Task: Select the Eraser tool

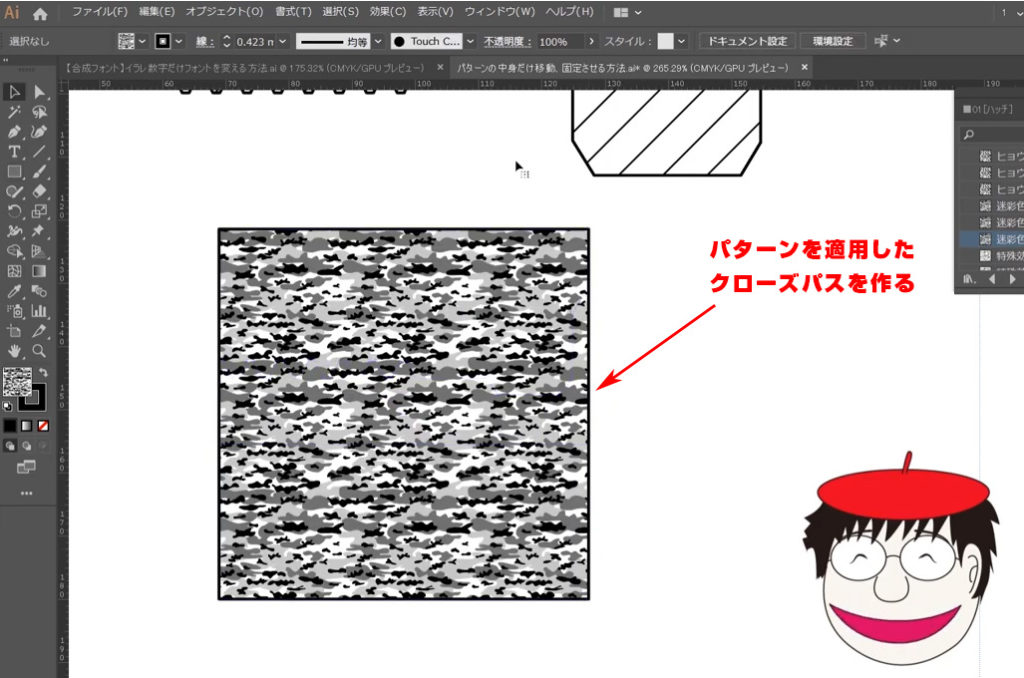Action: pos(37,192)
